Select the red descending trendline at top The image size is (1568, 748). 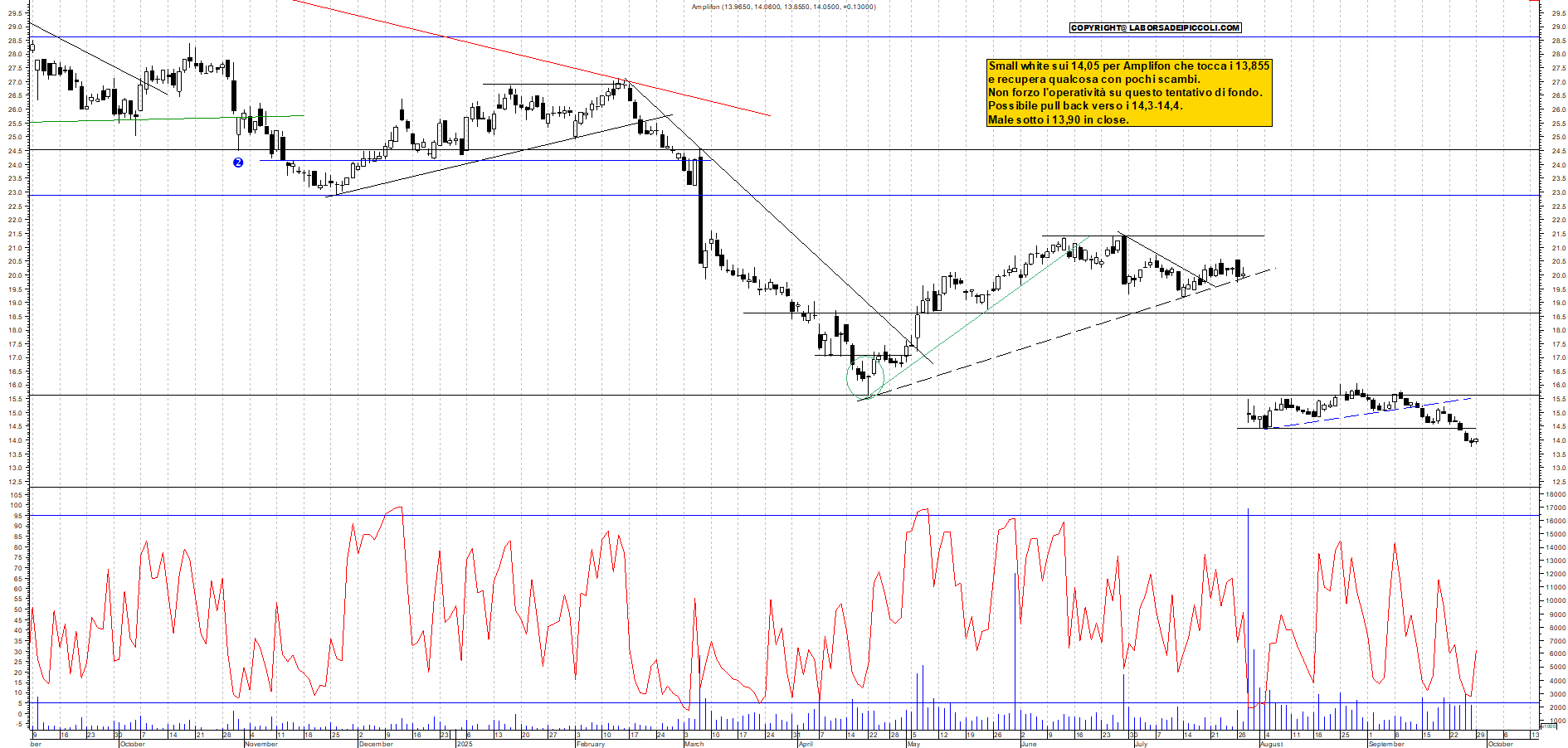click(x=531, y=57)
